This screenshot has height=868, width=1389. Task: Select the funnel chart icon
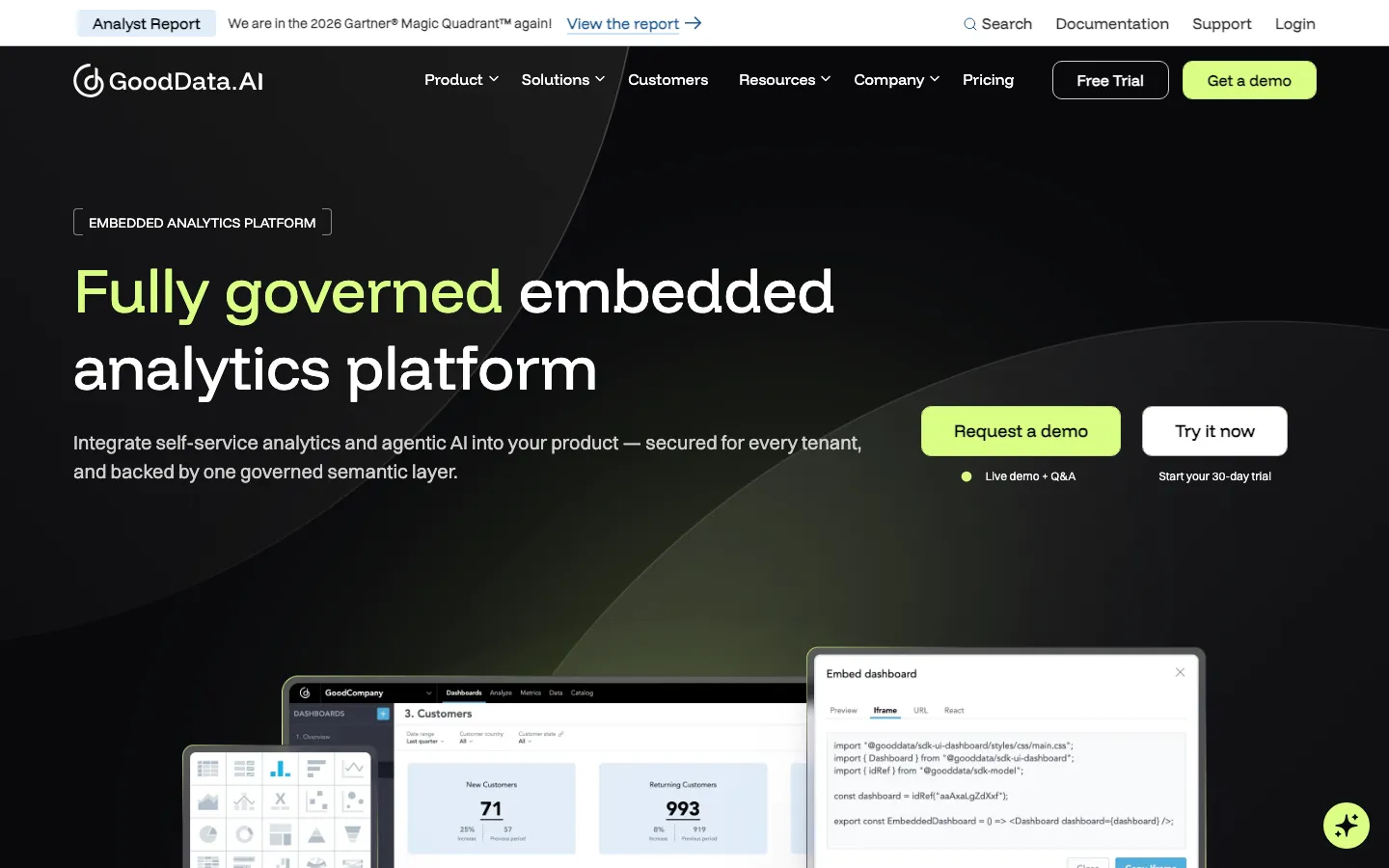[353, 834]
